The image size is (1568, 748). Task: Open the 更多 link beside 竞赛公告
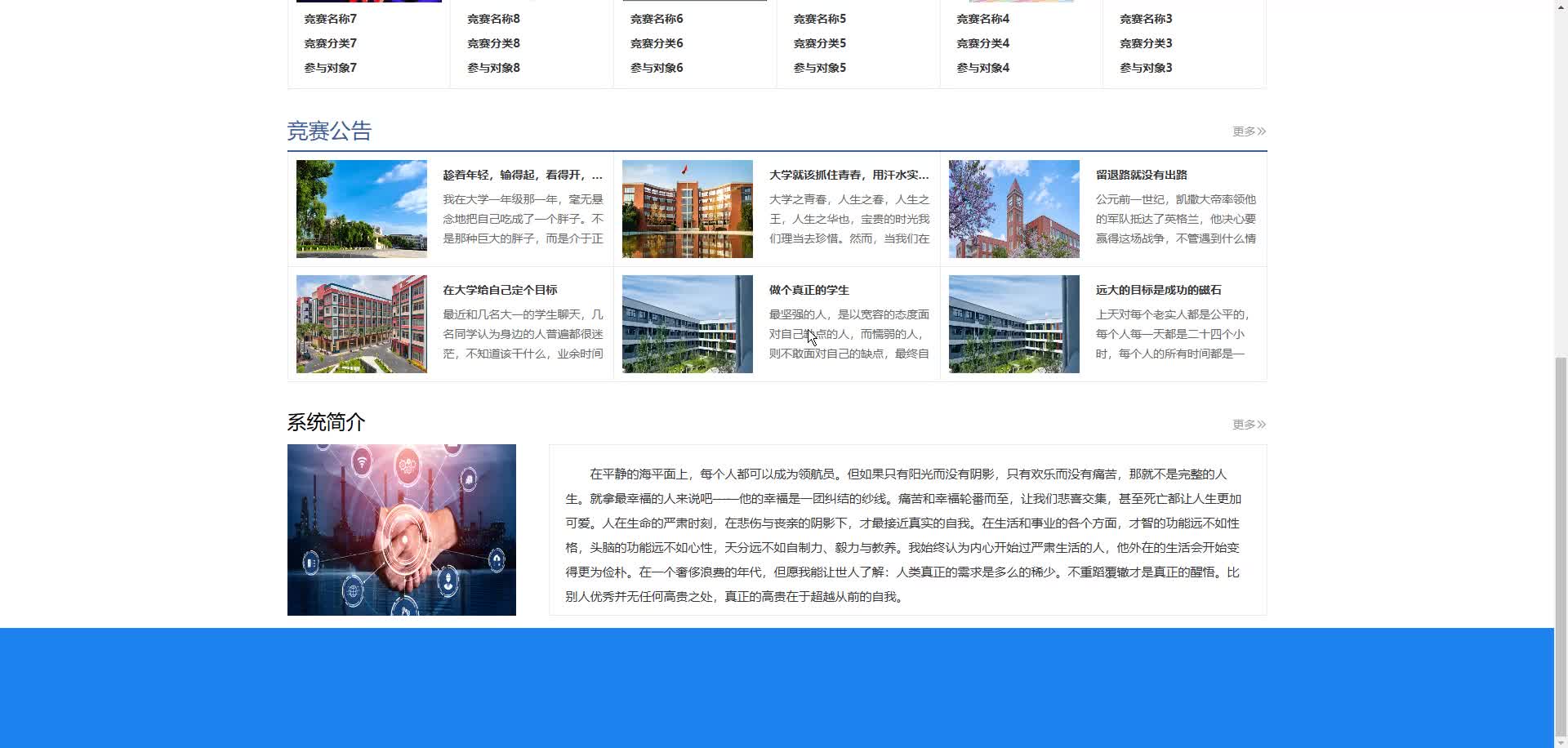point(1249,131)
